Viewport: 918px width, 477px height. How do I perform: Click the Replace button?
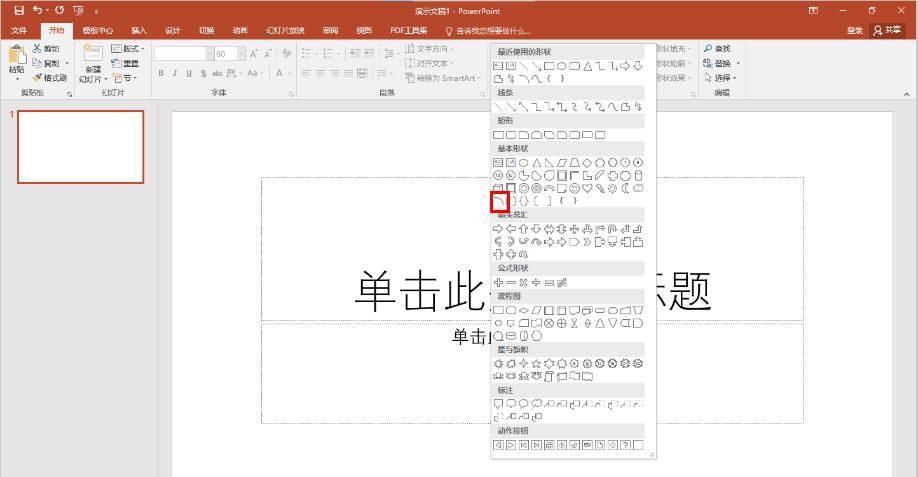722,63
